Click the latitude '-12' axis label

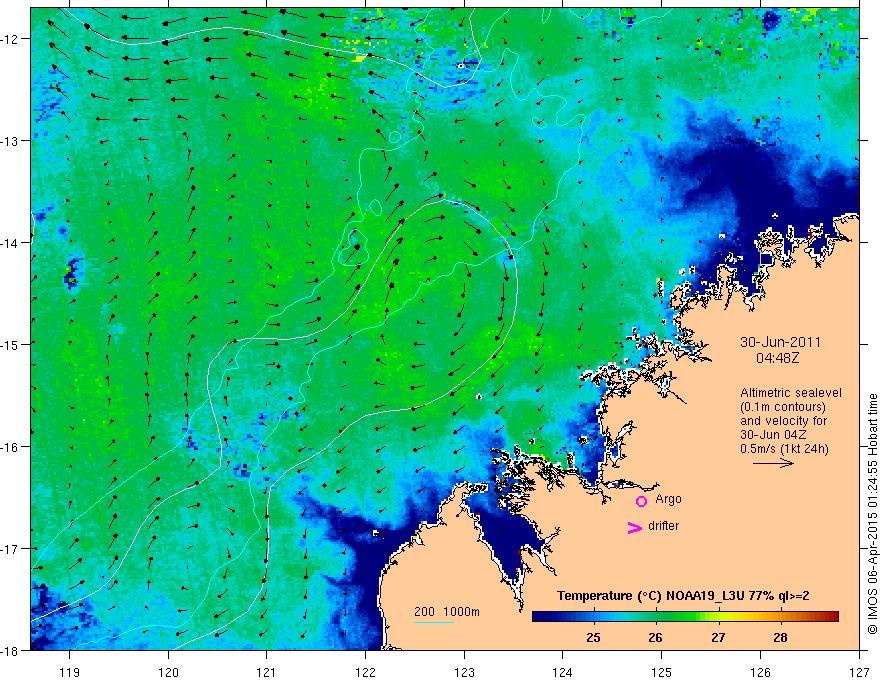(x=10, y=39)
